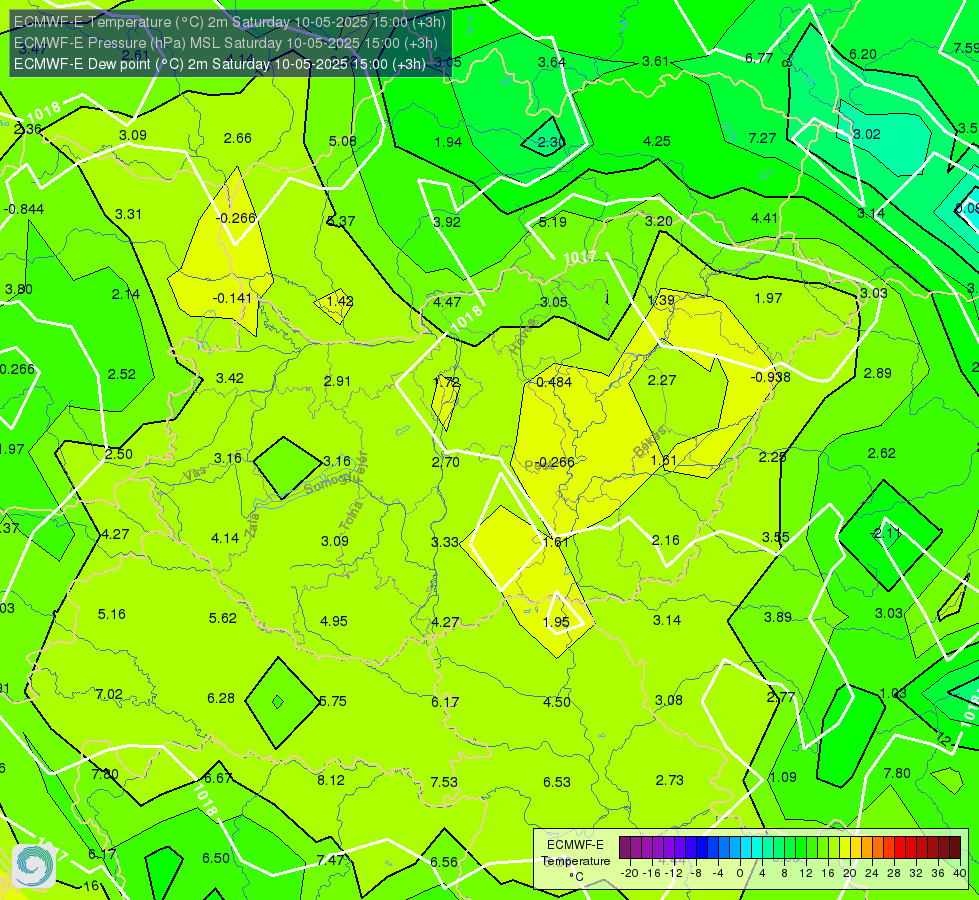Click the dew point value 2.73
This screenshot has height=900, width=979.
(x=669, y=780)
